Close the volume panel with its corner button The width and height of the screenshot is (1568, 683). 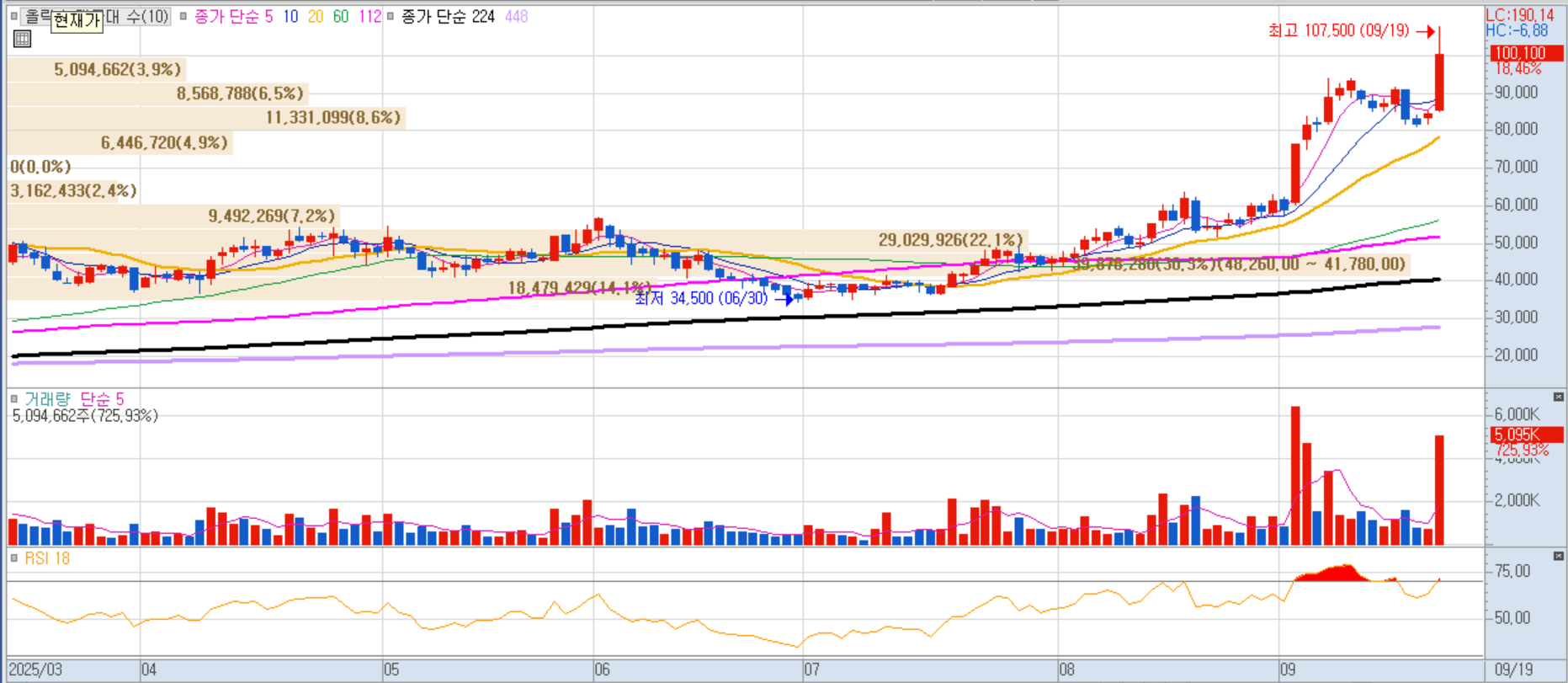click(1558, 396)
